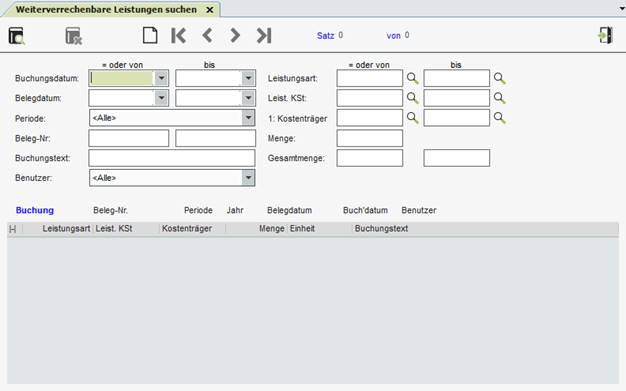Click the Leistungsart from input field
The image size is (626, 391).
369,78
